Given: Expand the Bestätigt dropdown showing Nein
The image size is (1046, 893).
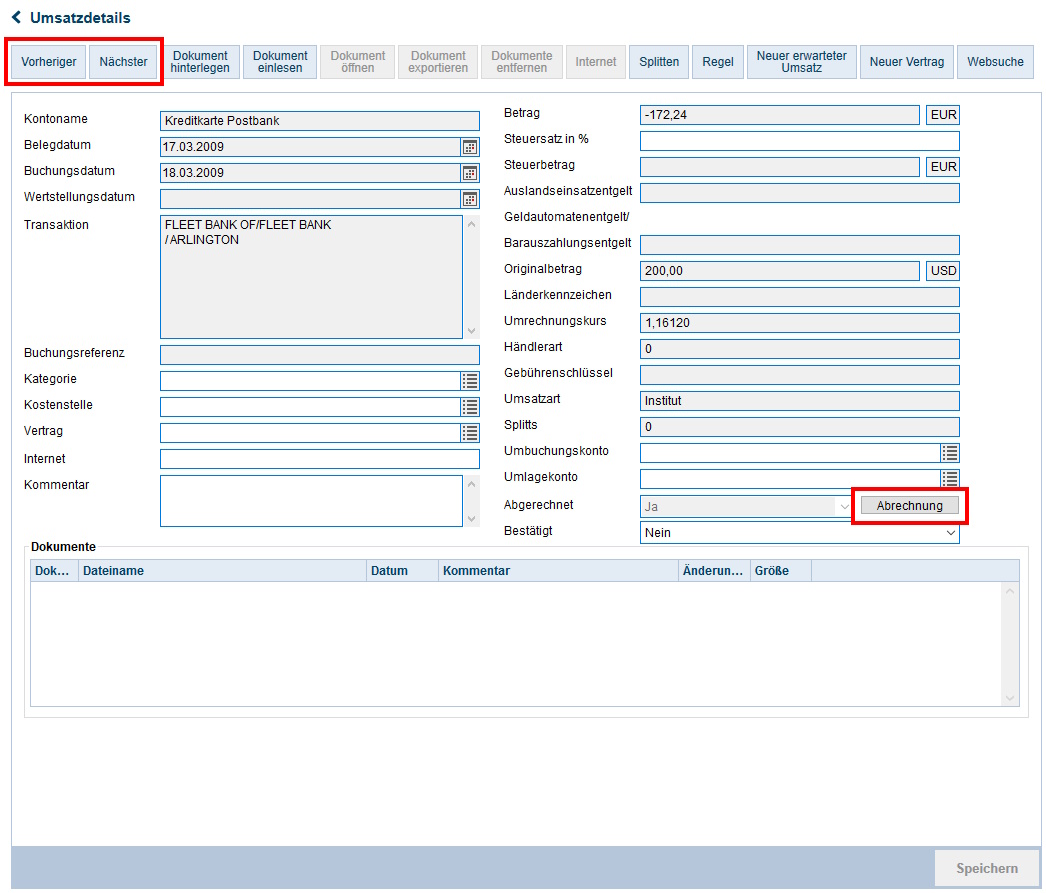Looking at the screenshot, I should 950,533.
